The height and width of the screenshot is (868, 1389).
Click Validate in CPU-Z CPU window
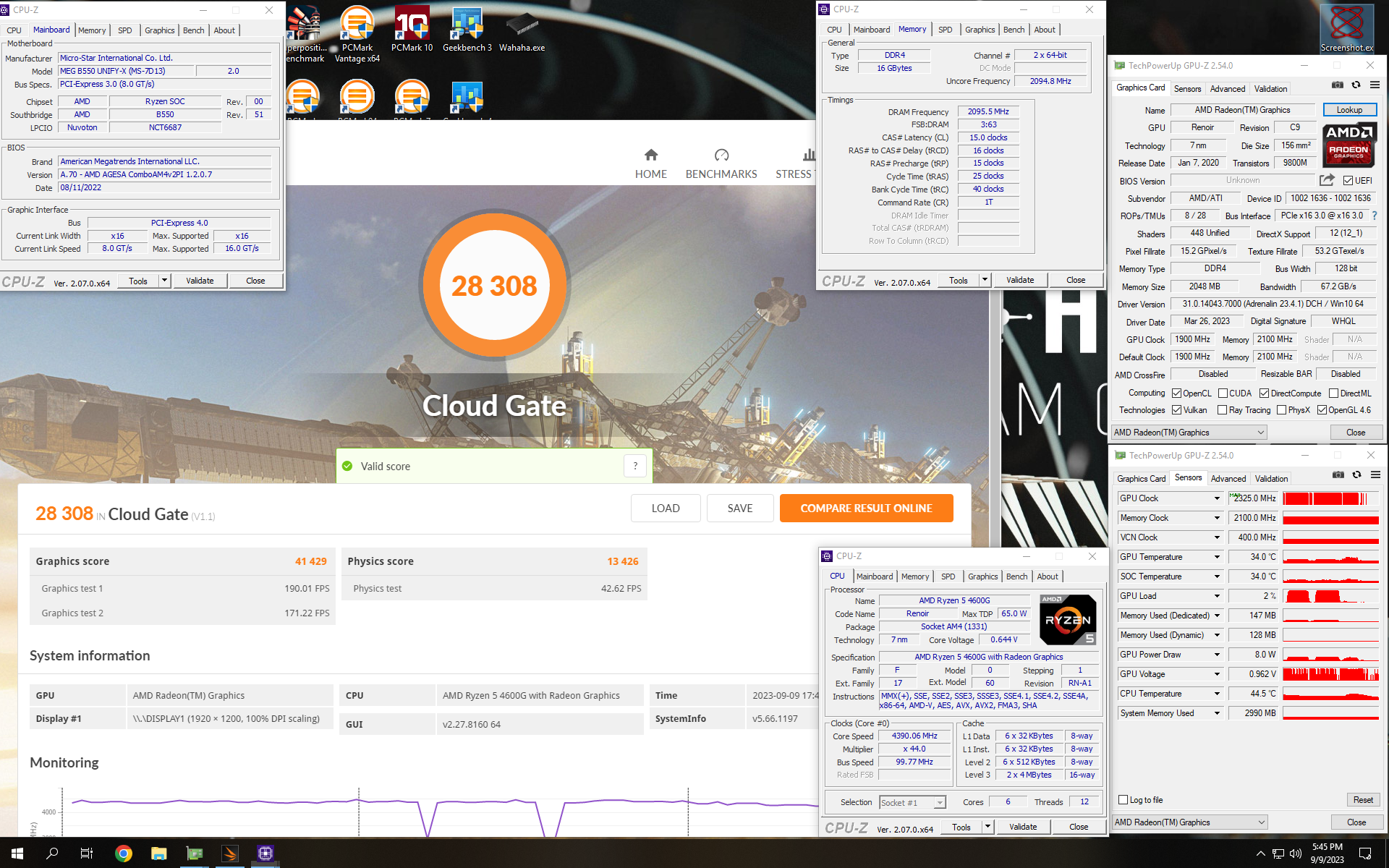pos(1023,827)
